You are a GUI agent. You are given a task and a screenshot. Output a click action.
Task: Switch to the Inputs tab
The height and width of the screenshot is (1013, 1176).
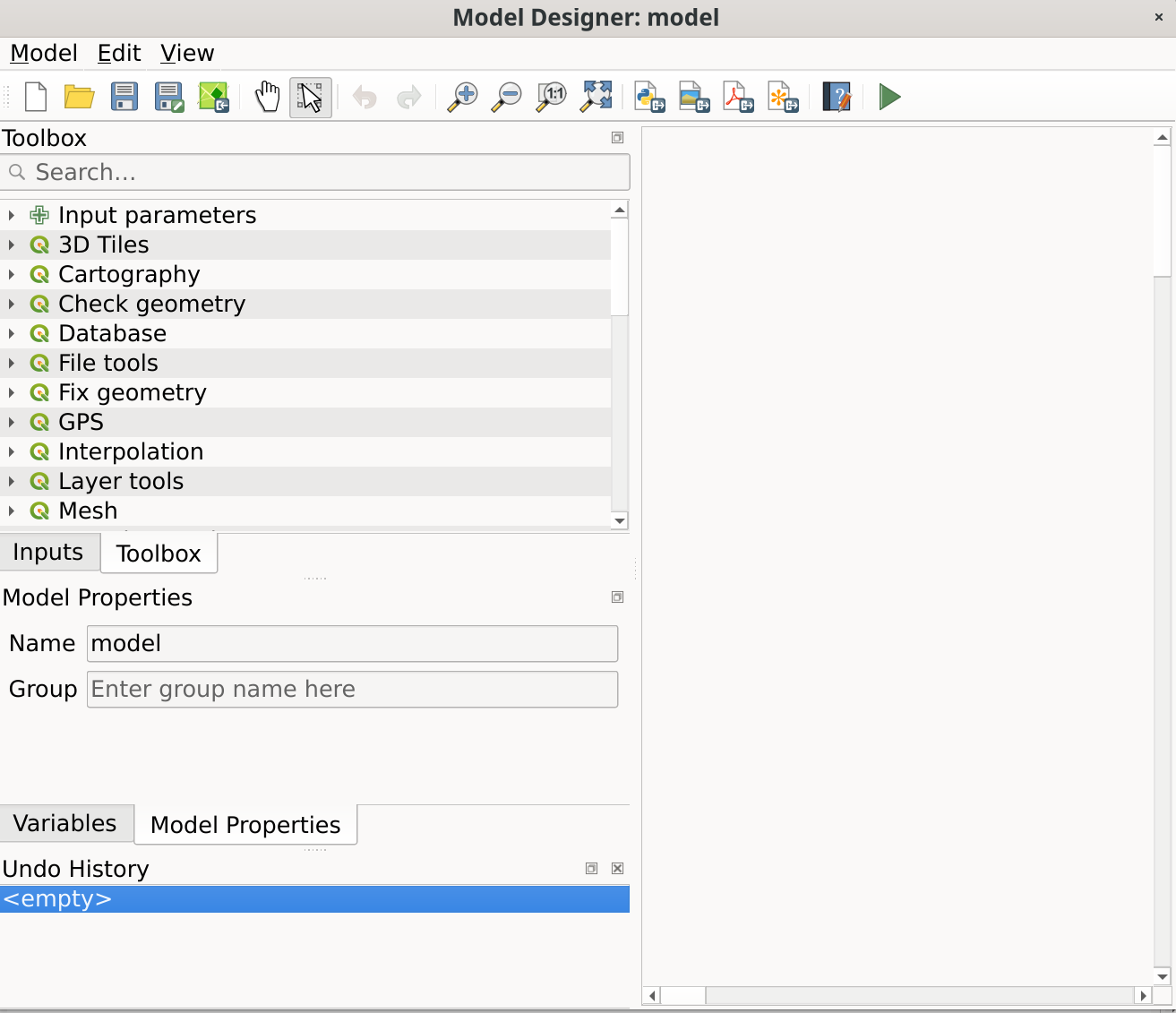pyautogui.click(x=48, y=553)
